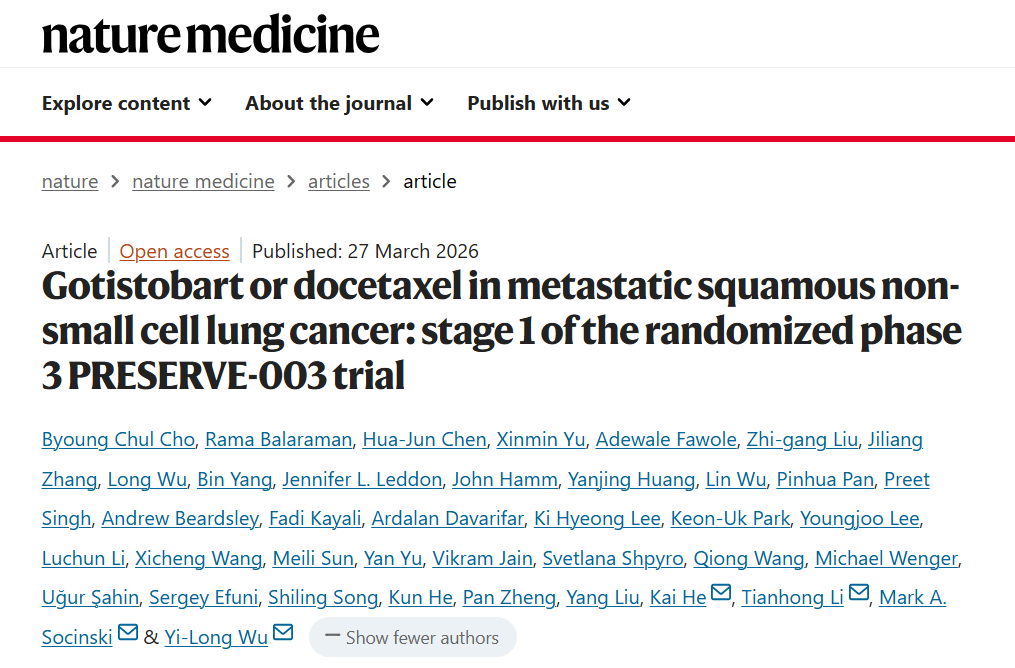This screenshot has width=1015, height=668.
Task: Expand the Explore content menu
Action: coord(127,103)
